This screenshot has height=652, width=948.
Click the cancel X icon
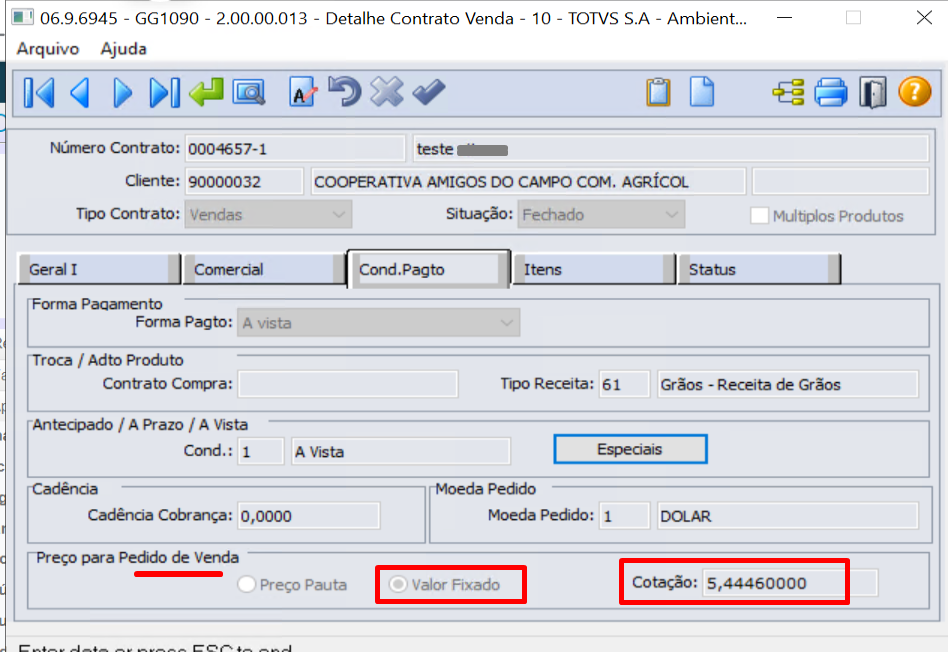(x=387, y=92)
